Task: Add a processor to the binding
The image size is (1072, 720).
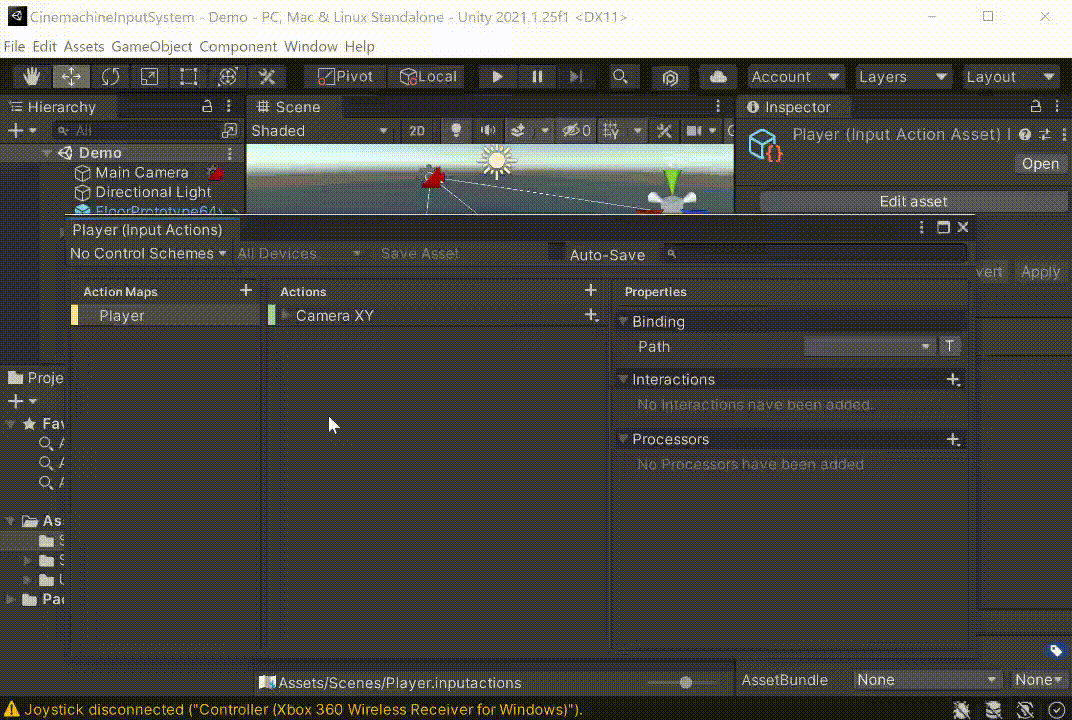Action: [953, 439]
